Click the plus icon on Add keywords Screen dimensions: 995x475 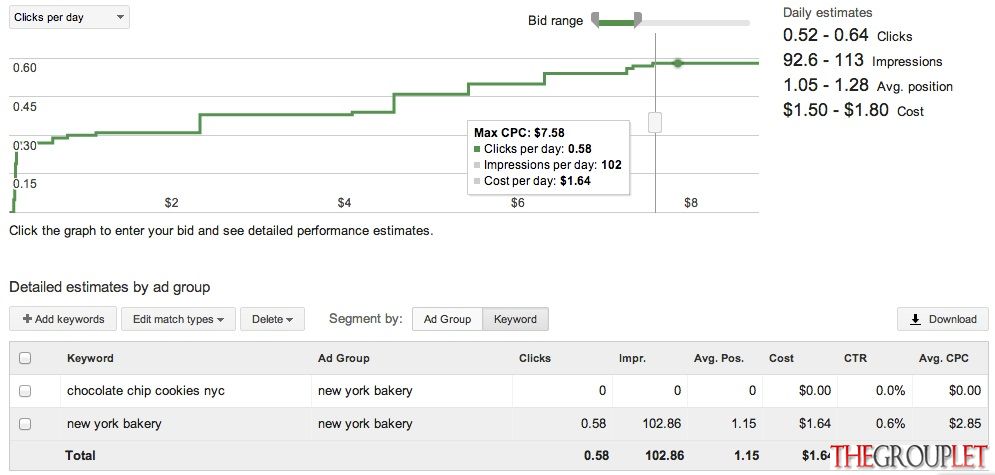coord(27,319)
